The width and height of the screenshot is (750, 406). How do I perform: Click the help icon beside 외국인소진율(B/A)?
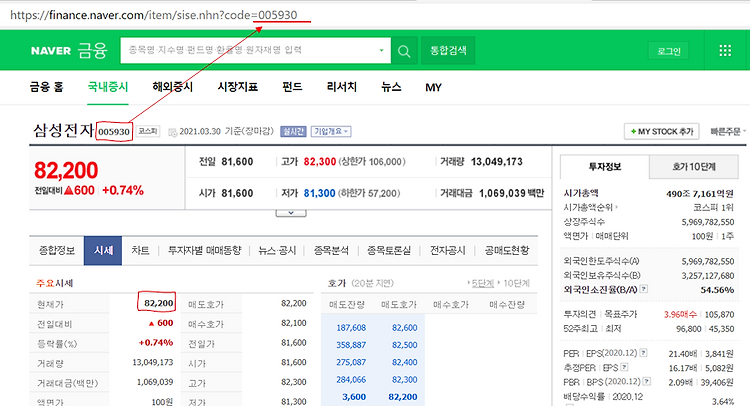644,288
